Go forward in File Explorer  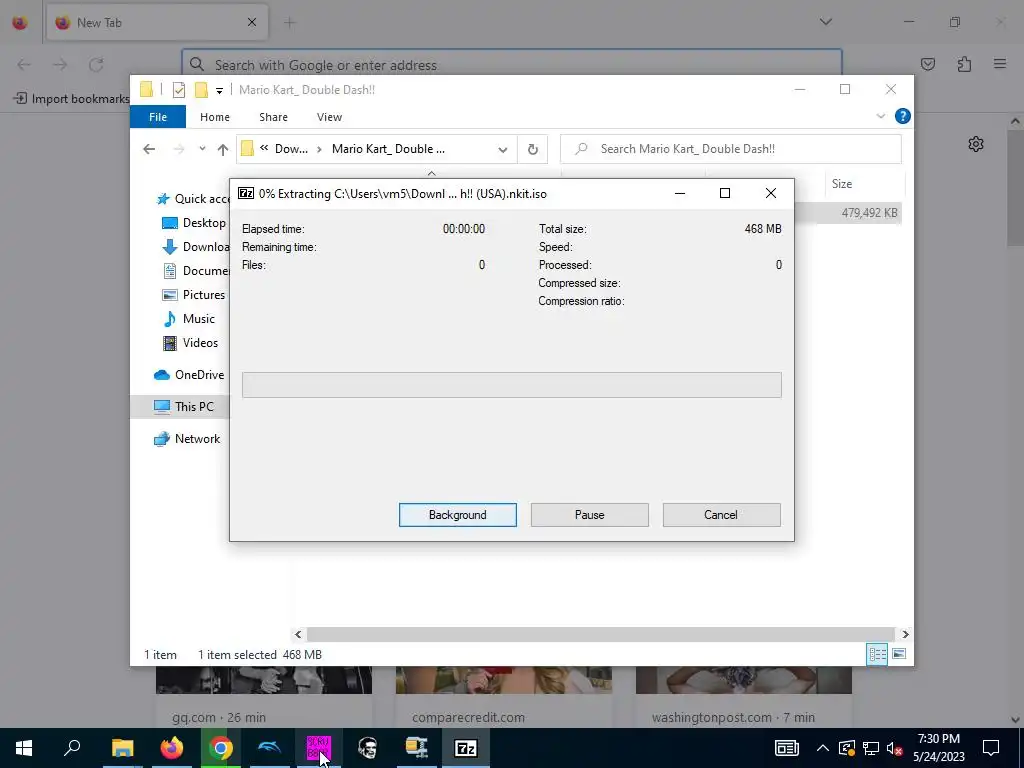(x=178, y=149)
